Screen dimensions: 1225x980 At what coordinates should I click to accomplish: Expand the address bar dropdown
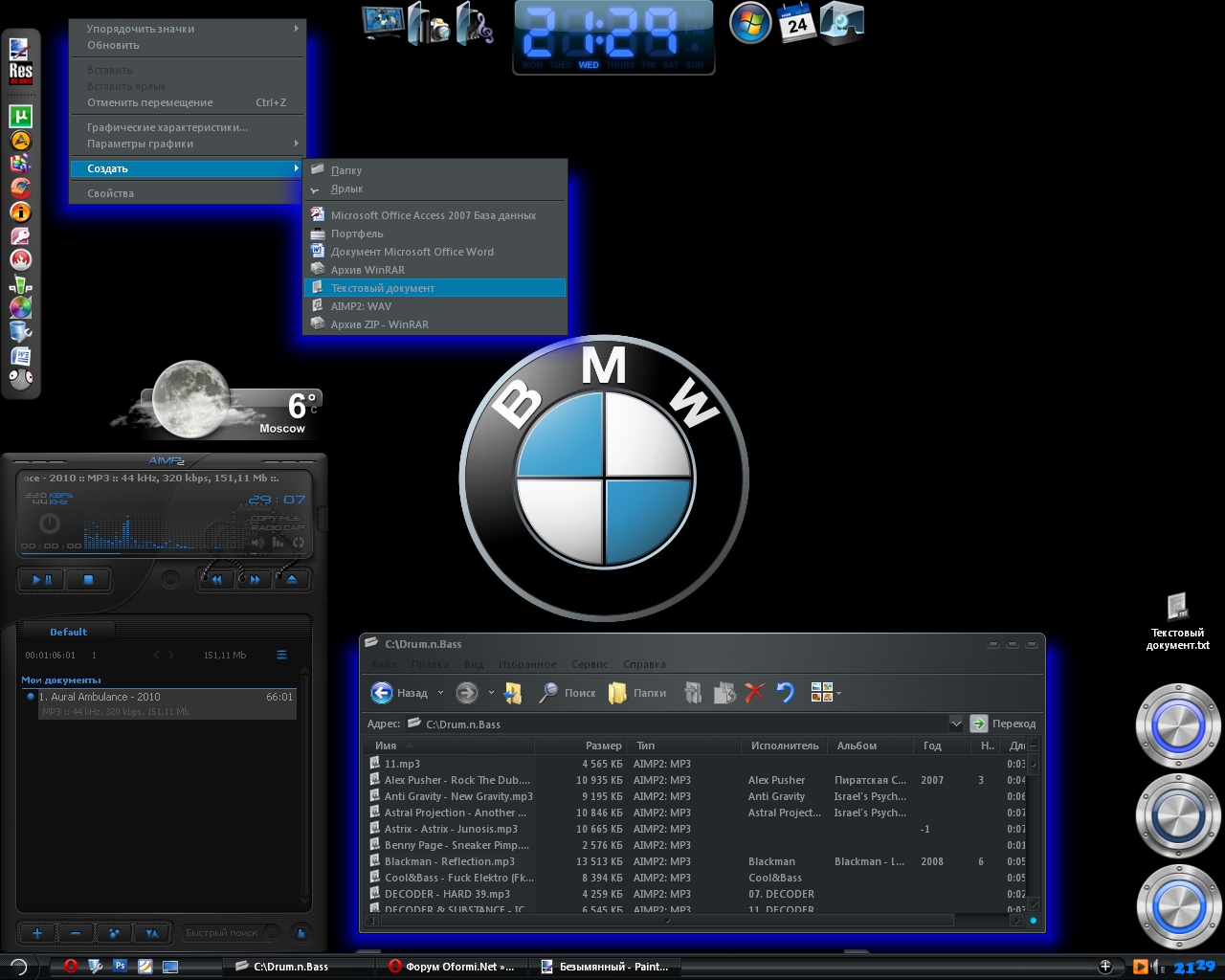(x=955, y=724)
